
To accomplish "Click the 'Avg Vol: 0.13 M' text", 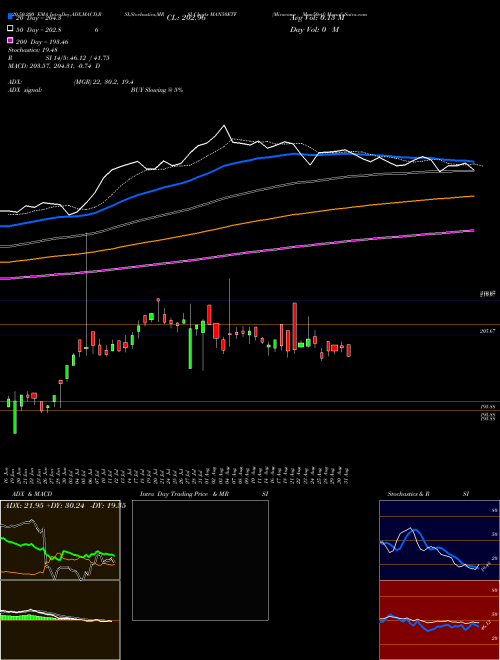I will (x=317, y=18).
